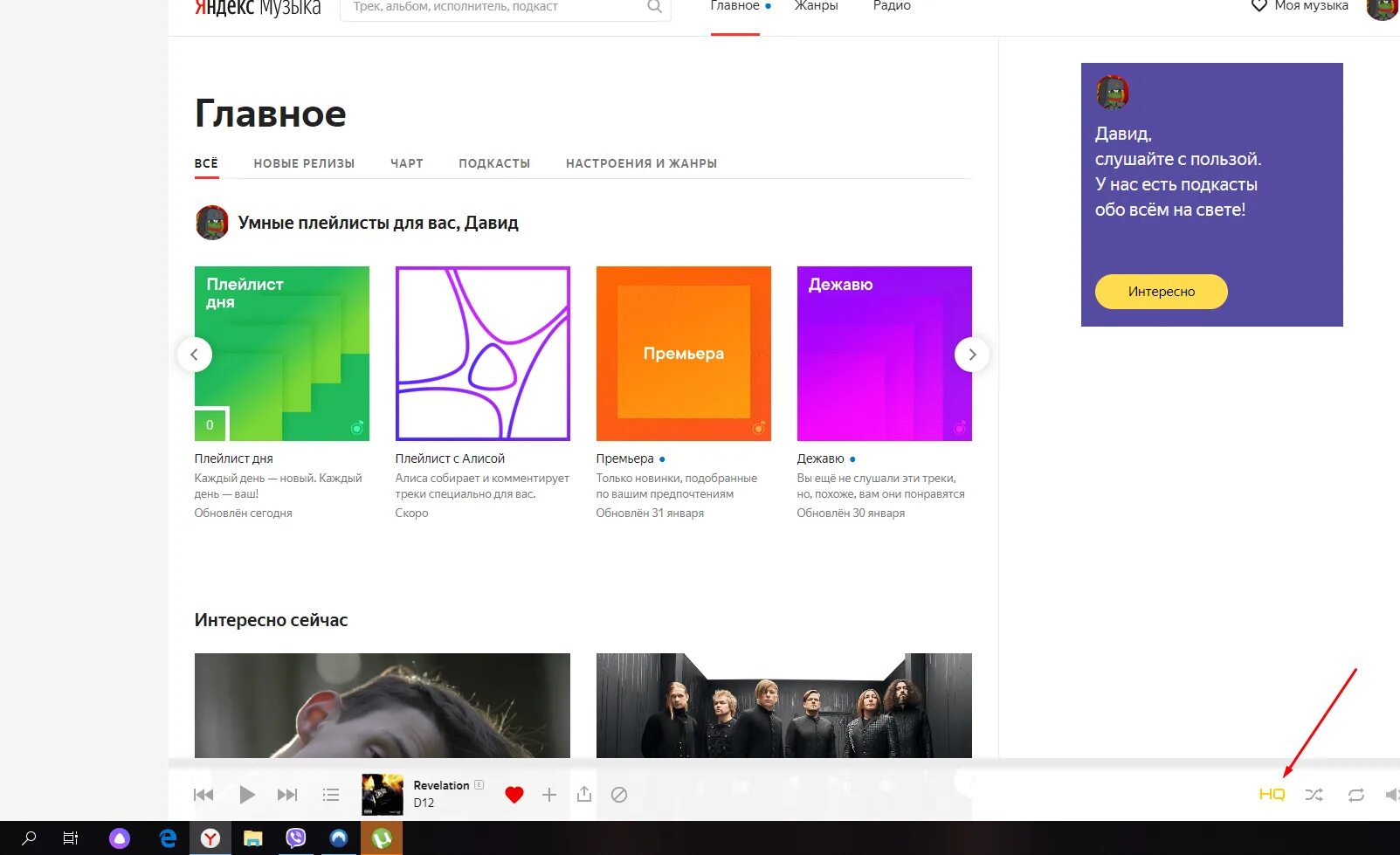Open the Revelation track title link

pyautogui.click(x=441, y=785)
